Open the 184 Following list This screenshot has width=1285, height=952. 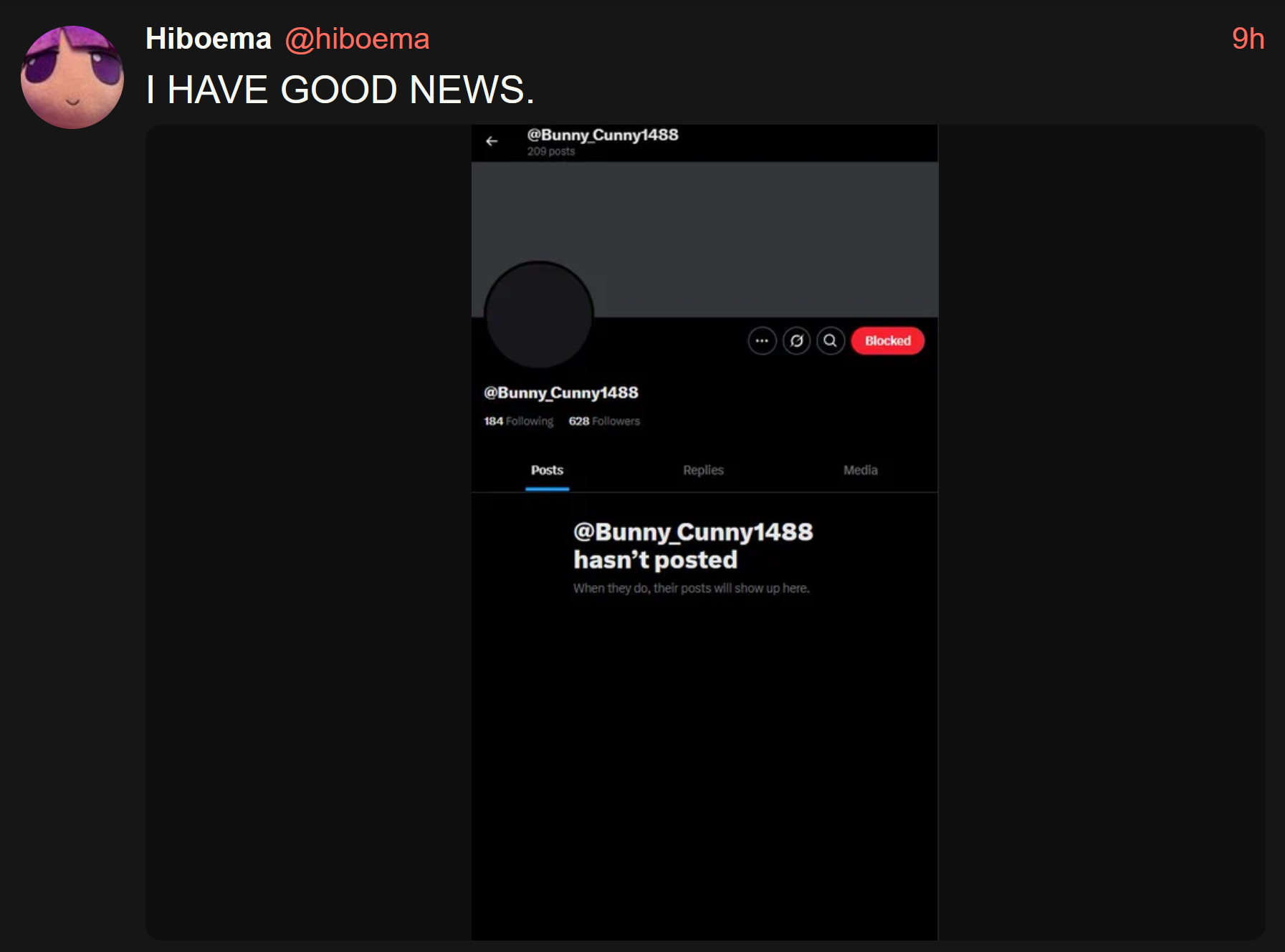pos(519,421)
